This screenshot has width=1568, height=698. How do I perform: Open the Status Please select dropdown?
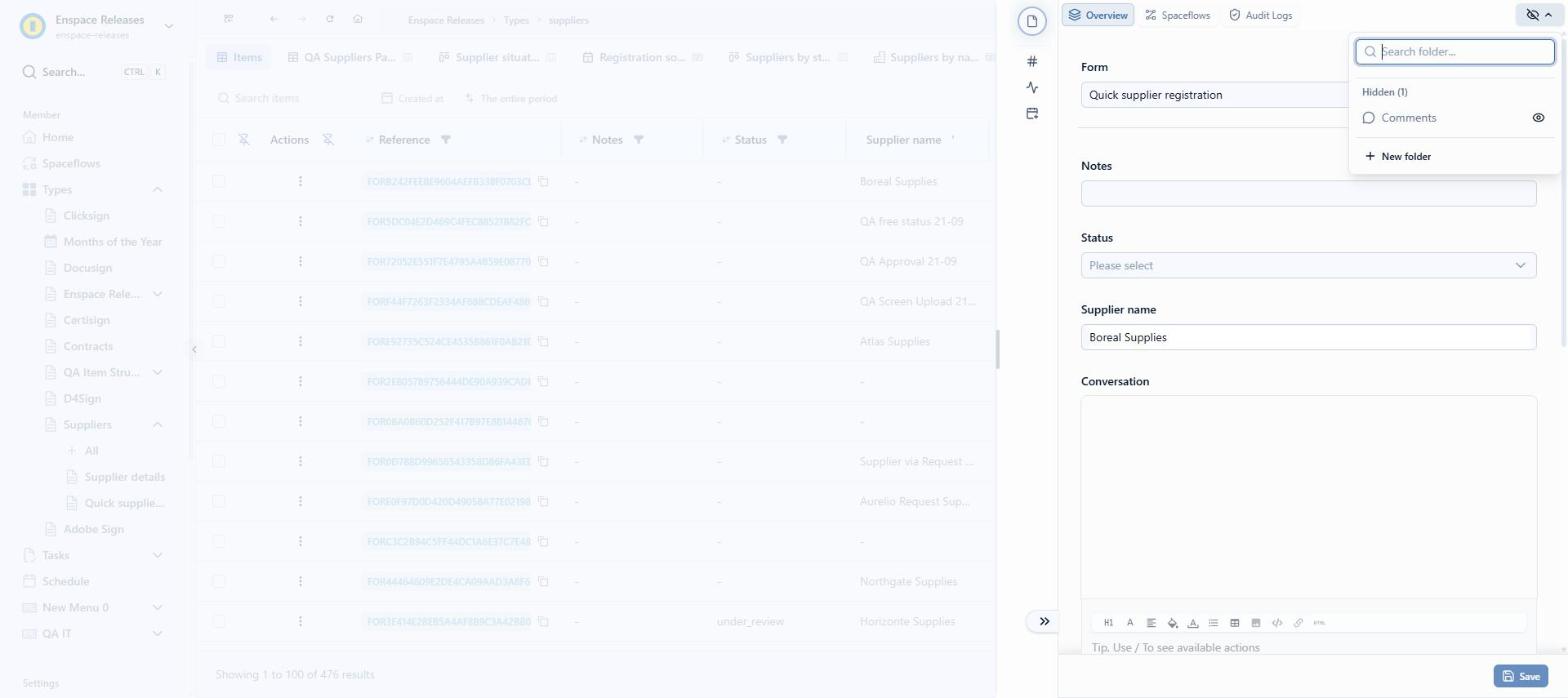(1308, 265)
